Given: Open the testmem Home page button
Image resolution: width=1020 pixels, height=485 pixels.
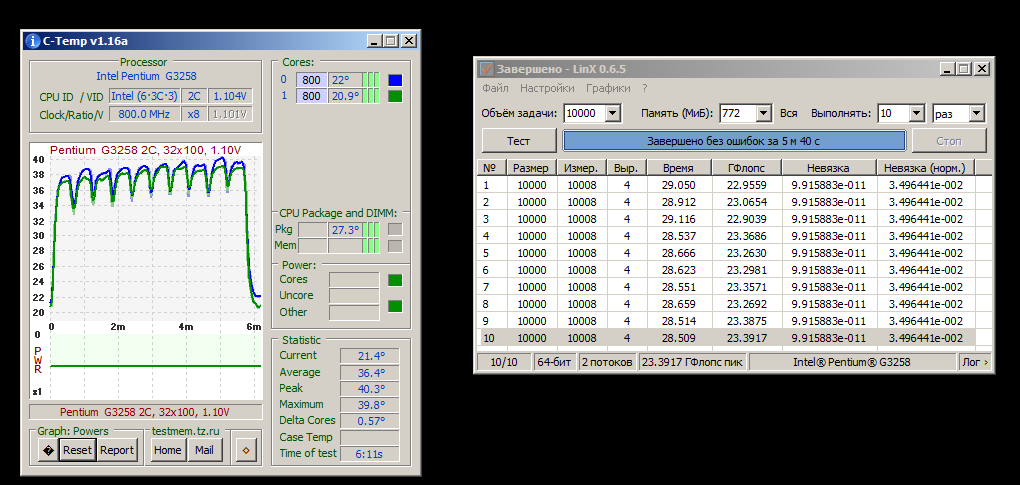Looking at the screenshot, I should pyautogui.click(x=168, y=449).
